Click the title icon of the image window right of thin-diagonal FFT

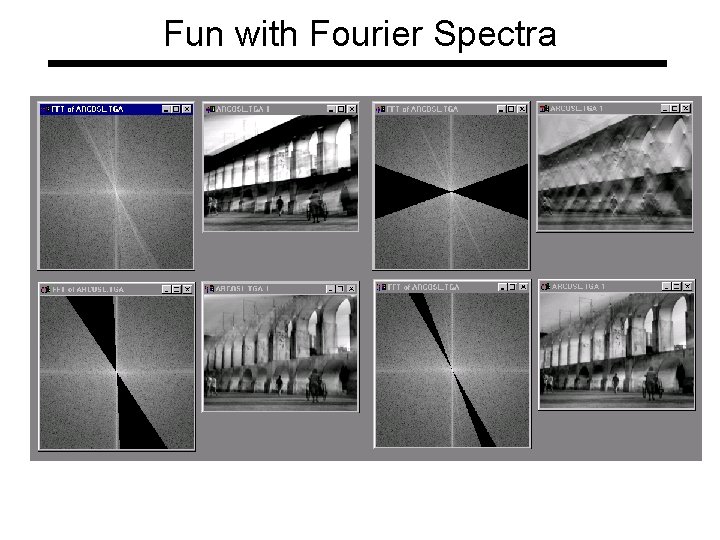coord(546,287)
